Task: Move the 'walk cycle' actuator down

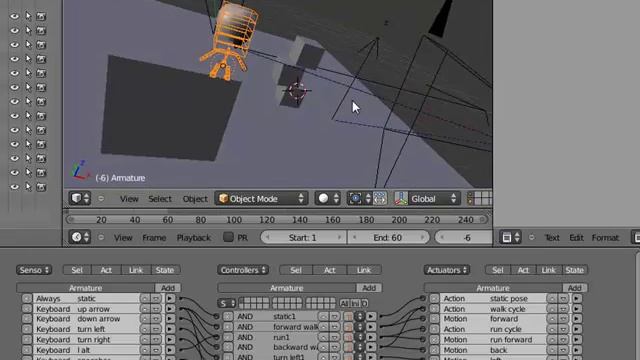Action: pos(563,309)
